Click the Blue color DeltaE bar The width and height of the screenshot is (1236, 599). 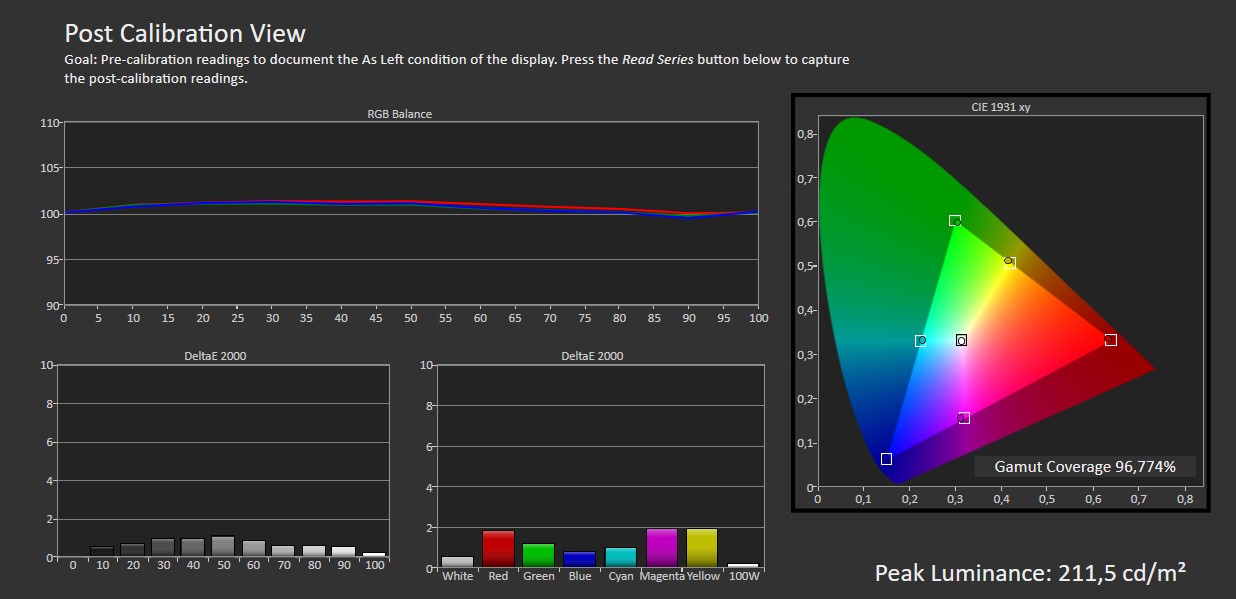coord(579,559)
